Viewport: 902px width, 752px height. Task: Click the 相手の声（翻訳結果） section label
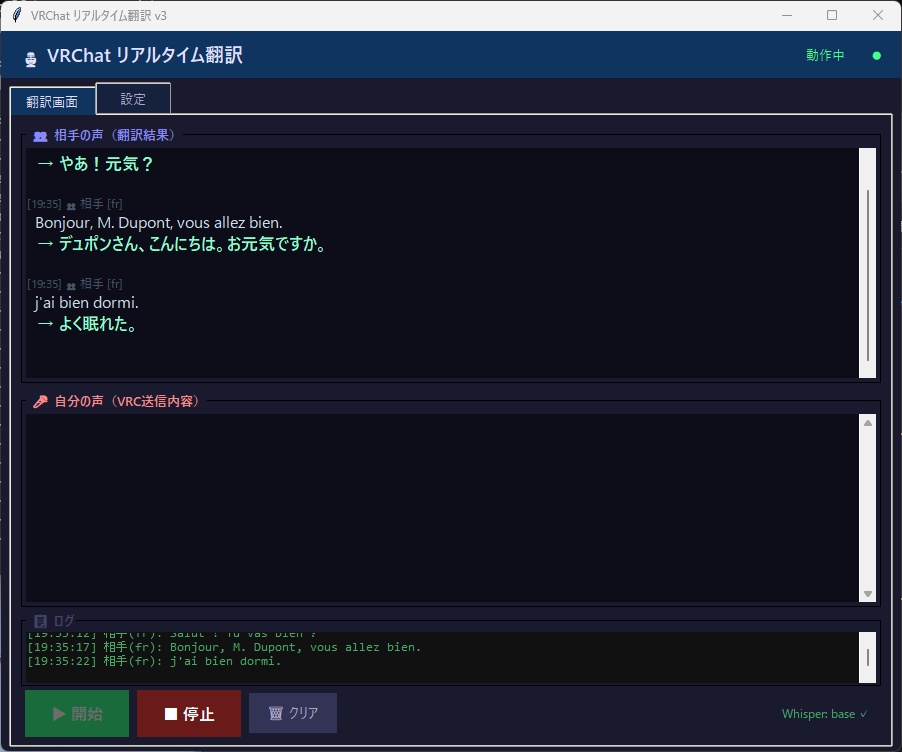114,135
